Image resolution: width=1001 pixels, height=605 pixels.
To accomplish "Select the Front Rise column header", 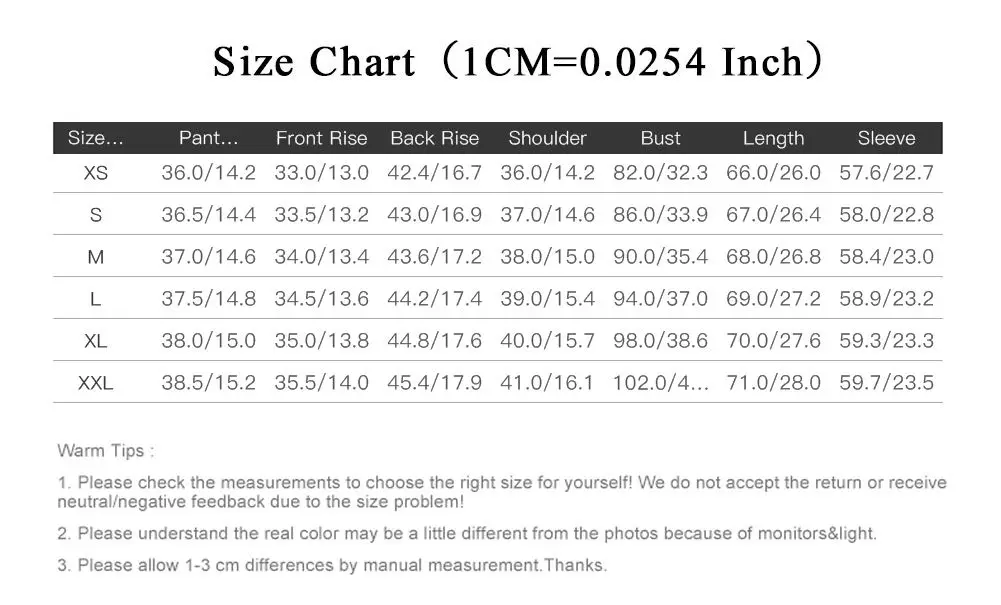I will pos(321,138).
